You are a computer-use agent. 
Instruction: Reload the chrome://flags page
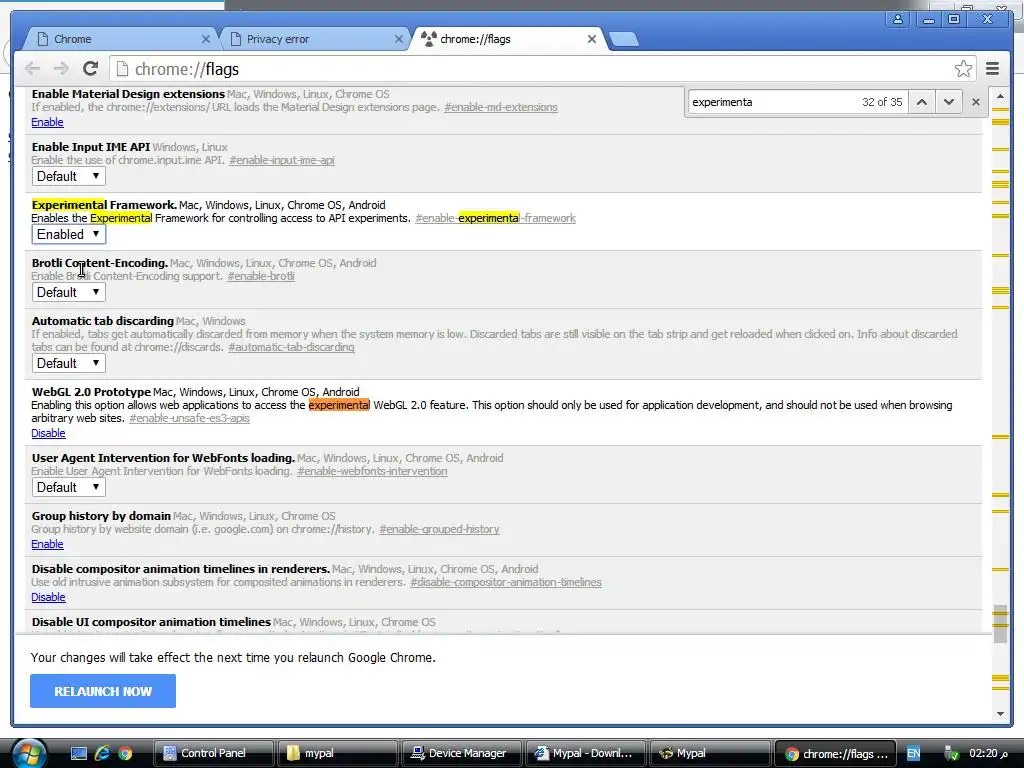(x=91, y=69)
